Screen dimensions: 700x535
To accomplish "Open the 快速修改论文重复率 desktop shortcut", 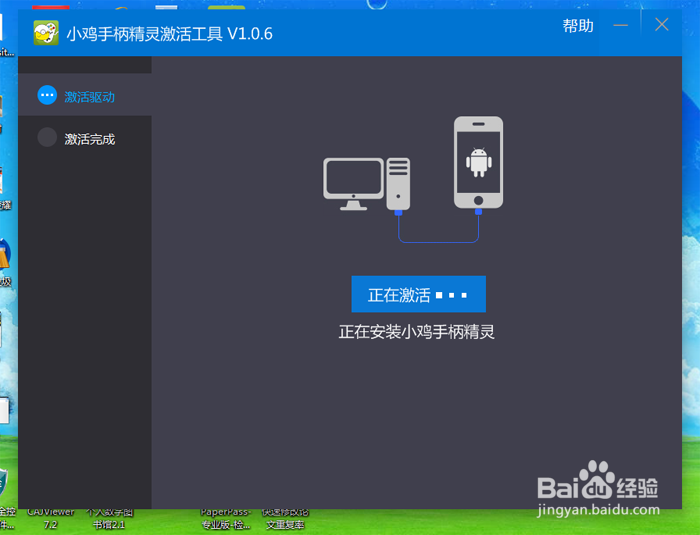I will coord(285,519).
